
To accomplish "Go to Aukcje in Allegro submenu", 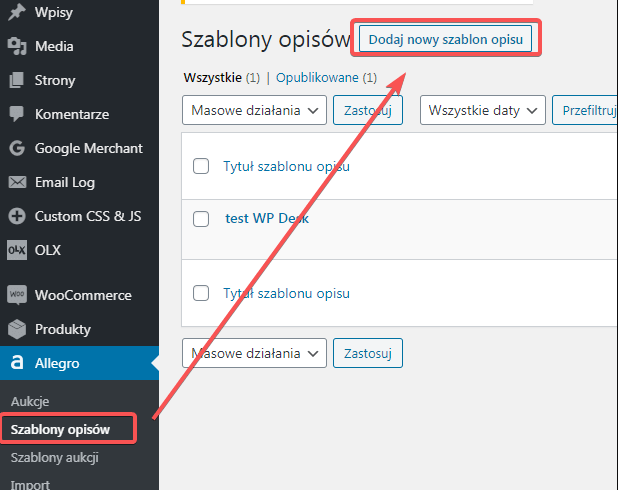I will point(30,402).
